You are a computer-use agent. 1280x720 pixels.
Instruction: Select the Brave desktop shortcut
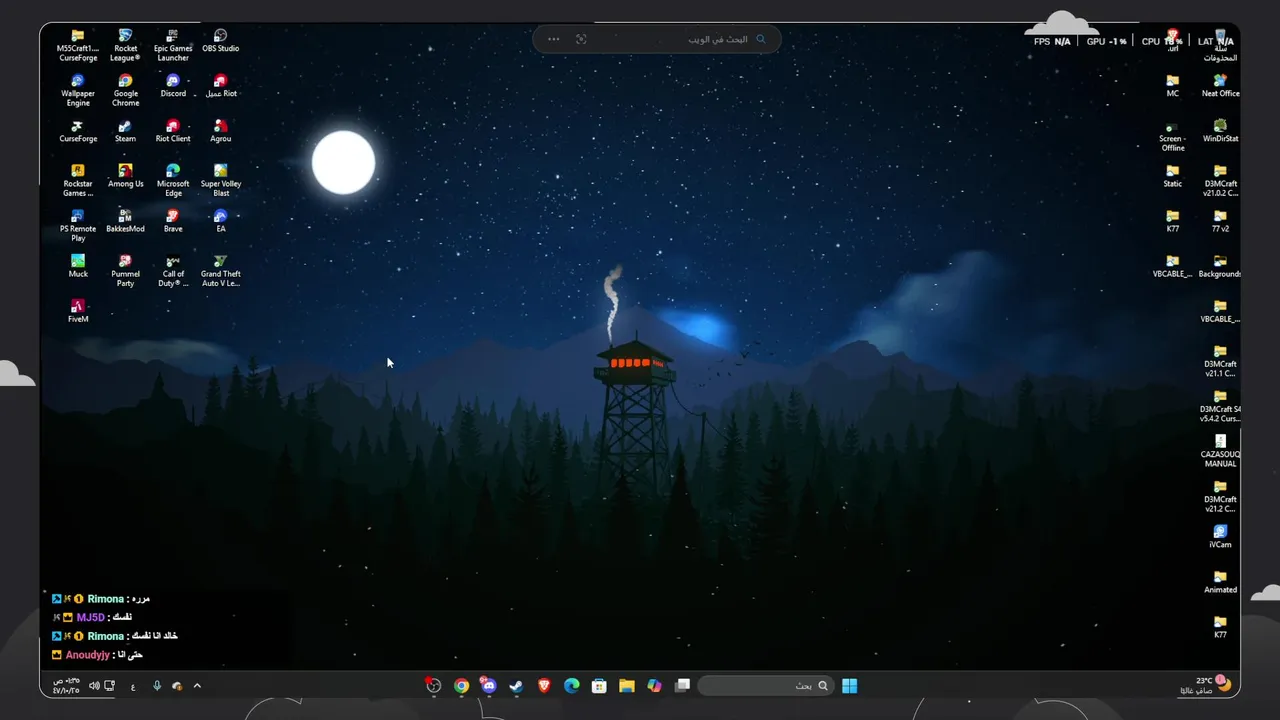coord(173,221)
